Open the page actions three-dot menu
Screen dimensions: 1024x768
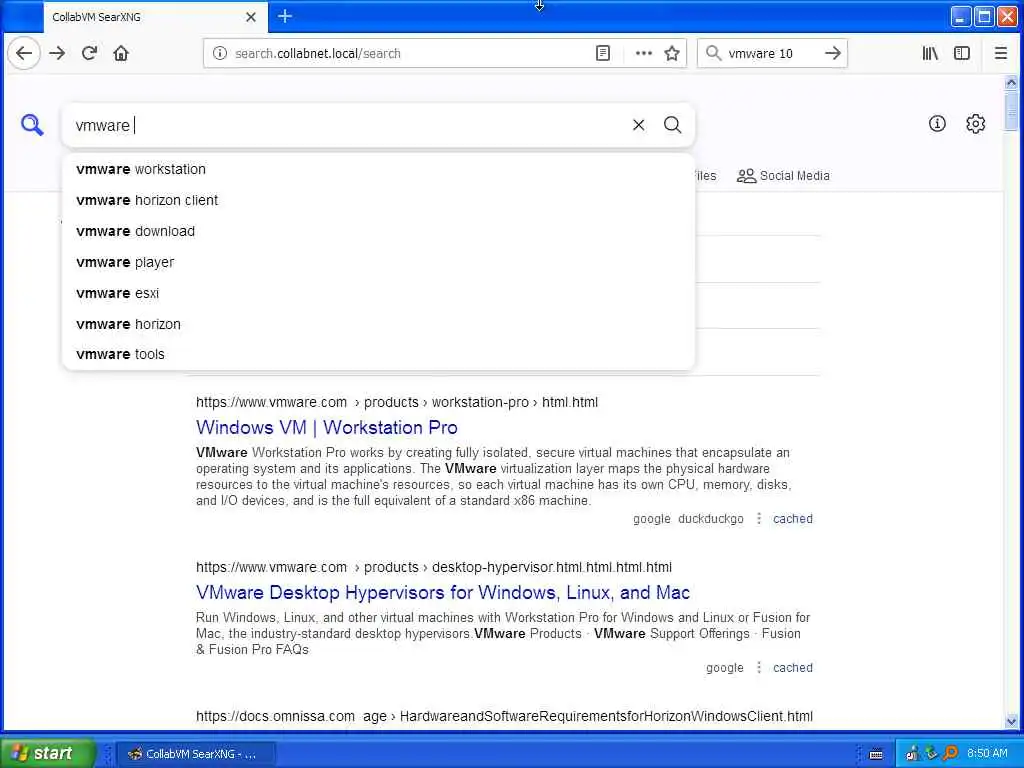(x=643, y=54)
